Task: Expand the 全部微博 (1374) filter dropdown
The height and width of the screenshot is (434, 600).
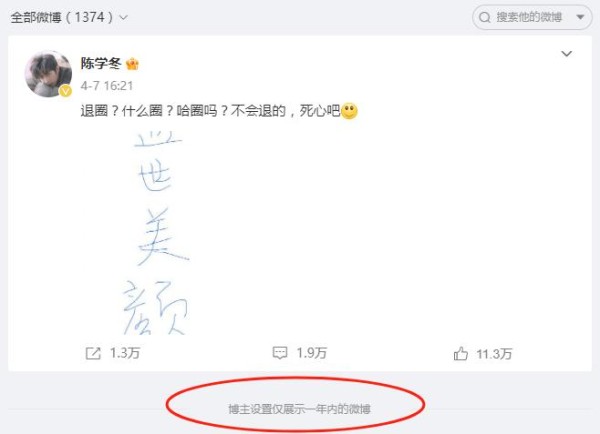Action: tap(69, 17)
